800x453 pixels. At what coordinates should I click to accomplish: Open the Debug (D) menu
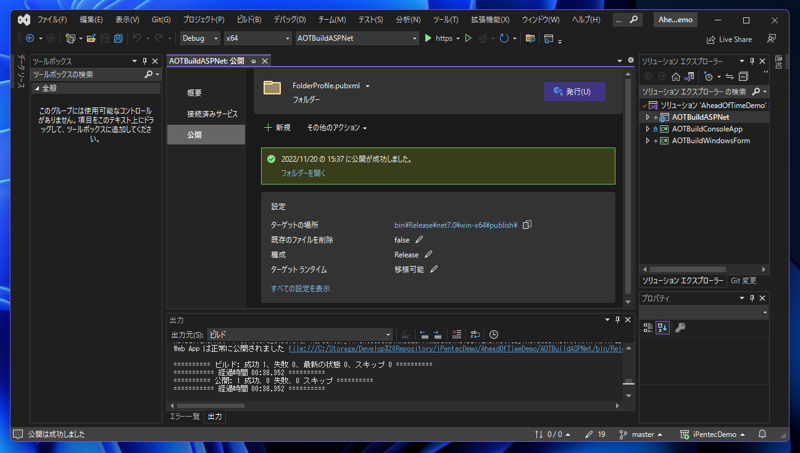[289, 20]
